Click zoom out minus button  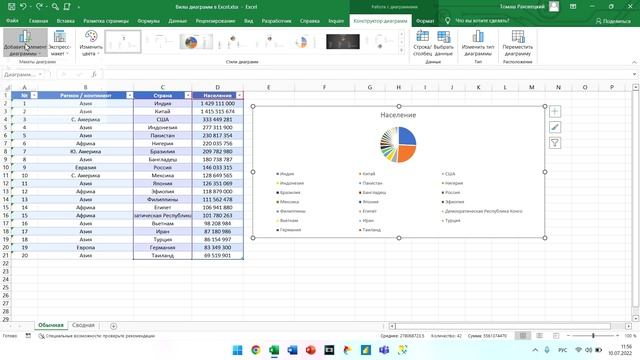click(568, 336)
